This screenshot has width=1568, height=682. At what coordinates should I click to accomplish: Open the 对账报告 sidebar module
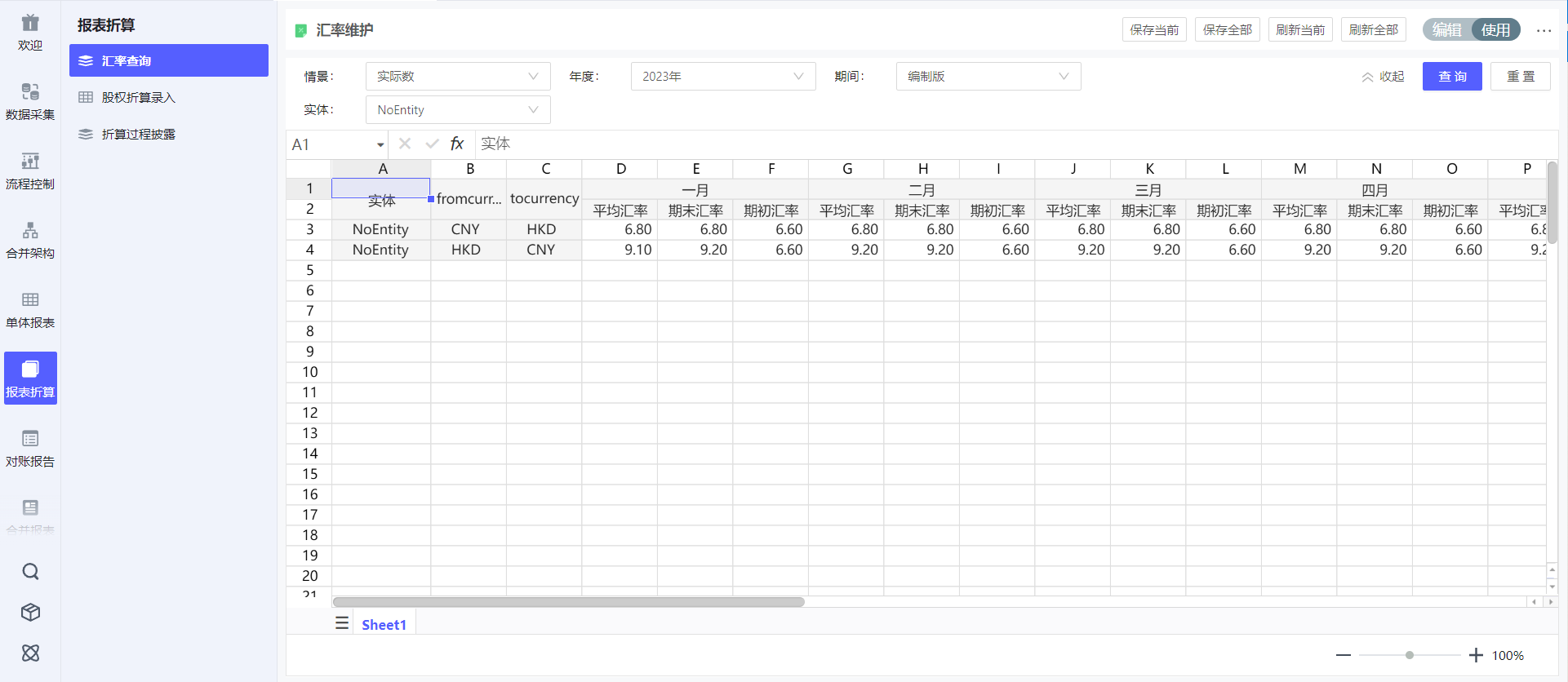click(x=30, y=448)
